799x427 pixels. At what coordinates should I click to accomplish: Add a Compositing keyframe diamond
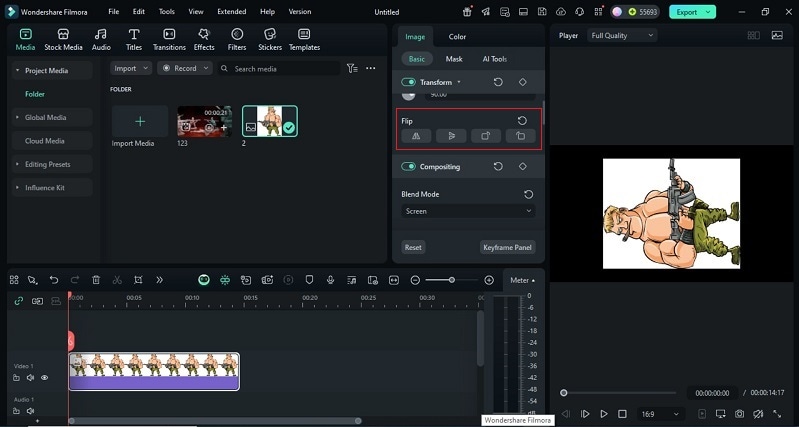pyautogui.click(x=522, y=167)
